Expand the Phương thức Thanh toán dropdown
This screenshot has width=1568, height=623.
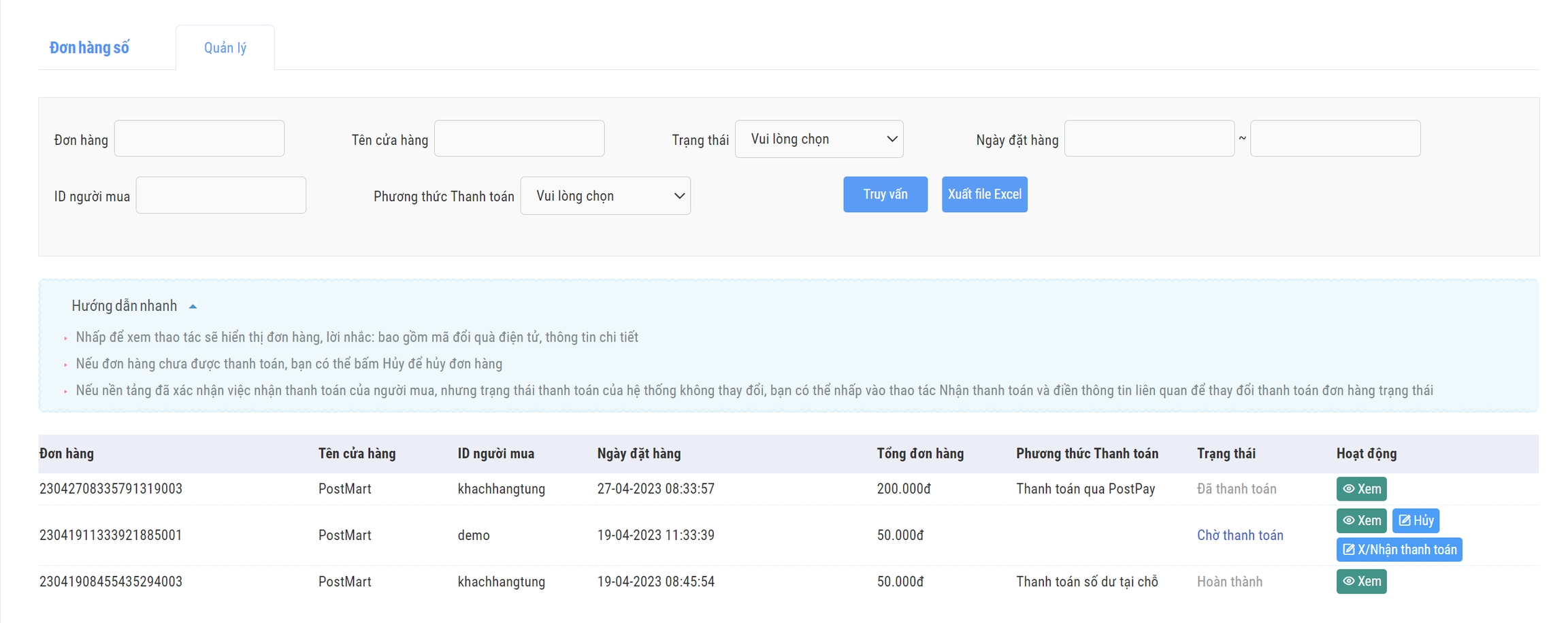coord(605,196)
